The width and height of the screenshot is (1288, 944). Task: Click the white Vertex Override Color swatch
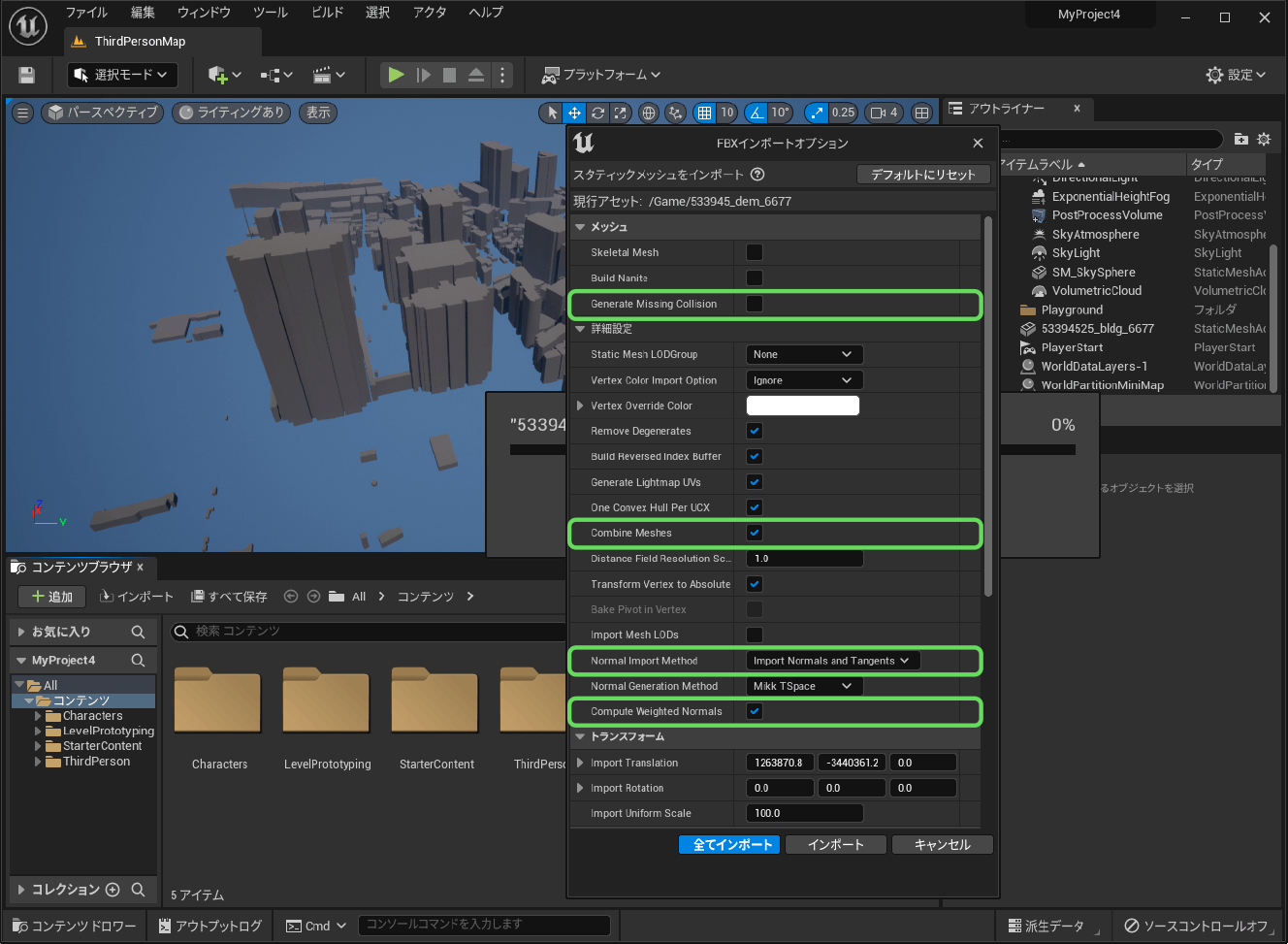(x=803, y=406)
